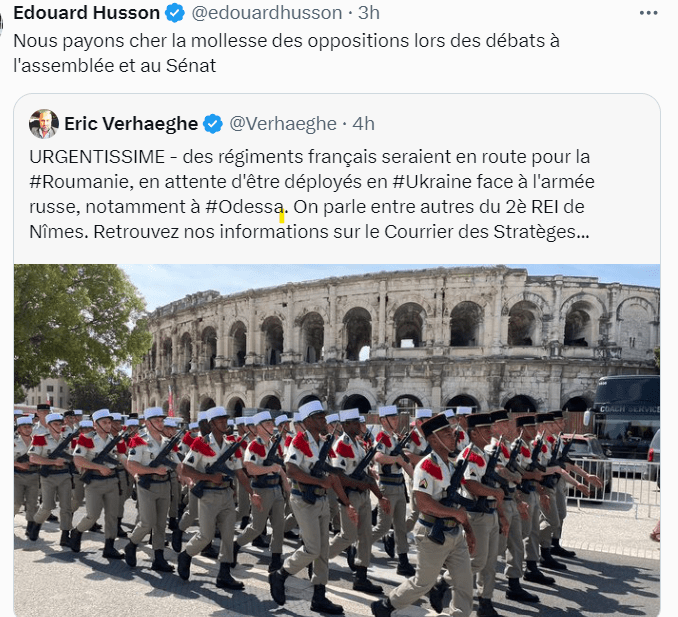The height and width of the screenshot is (617, 678).
Task: Click the Courrier des Stratèges truncated text
Action: [x=486, y=232]
